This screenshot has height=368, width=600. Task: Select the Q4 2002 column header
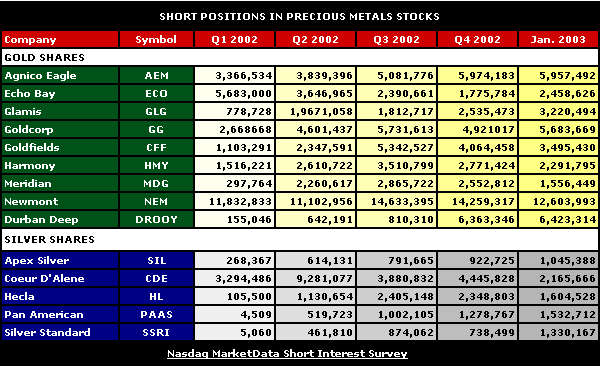point(478,39)
